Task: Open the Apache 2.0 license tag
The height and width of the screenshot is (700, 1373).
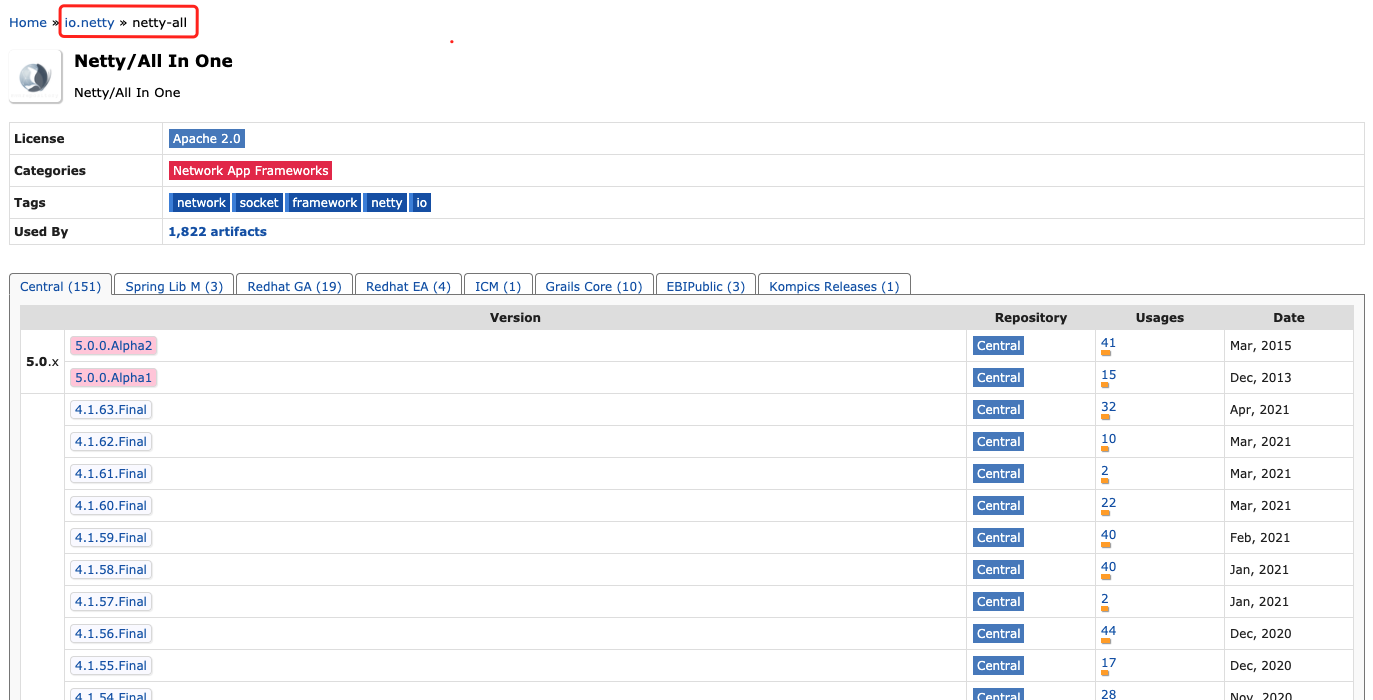Action: click(x=206, y=139)
